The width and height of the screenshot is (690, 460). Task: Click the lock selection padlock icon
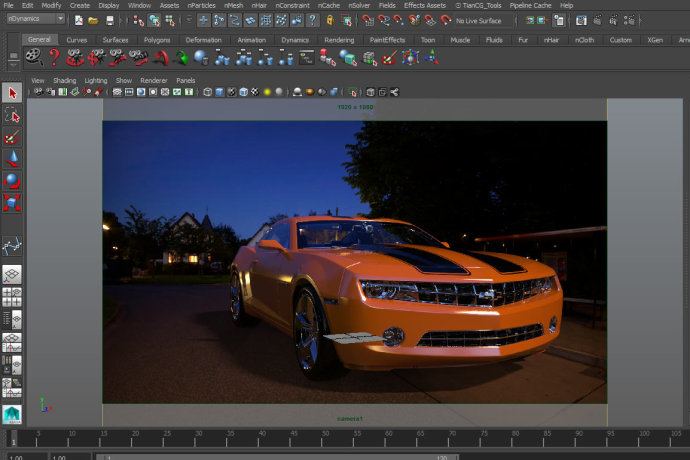pos(330,20)
